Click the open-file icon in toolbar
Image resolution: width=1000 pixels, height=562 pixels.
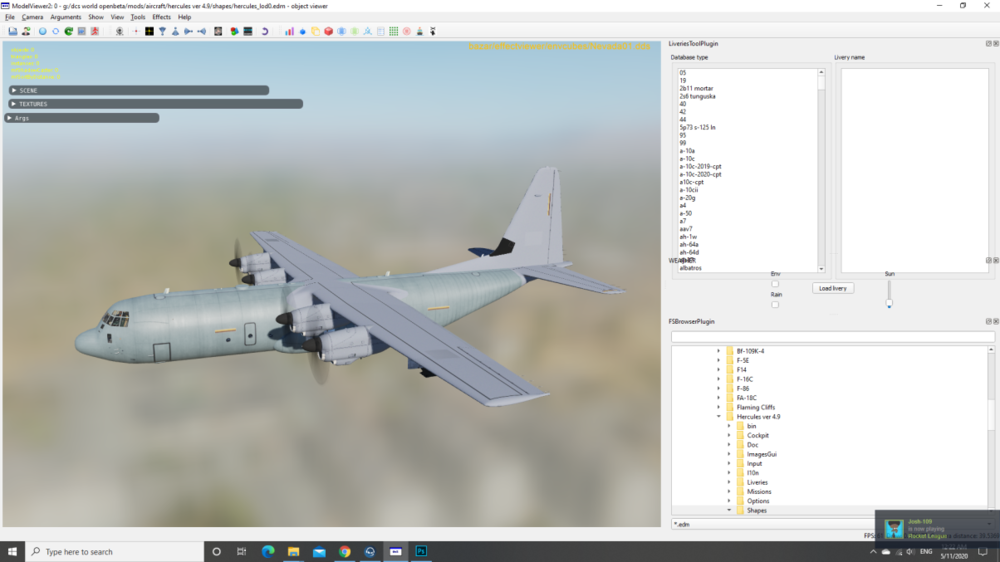click(x=13, y=31)
